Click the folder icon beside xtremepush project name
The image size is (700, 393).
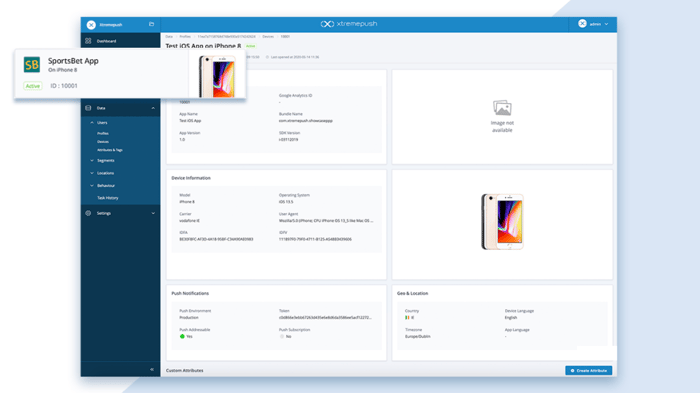point(151,24)
